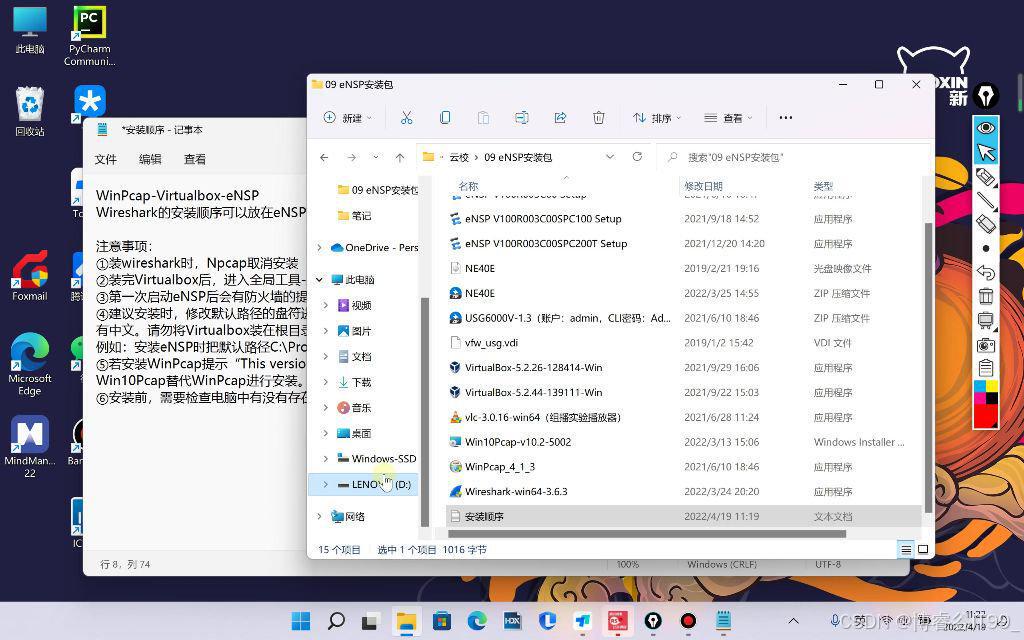
Task: Select the cursor arrow tool in pen toolbar
Action: point(985,152)
